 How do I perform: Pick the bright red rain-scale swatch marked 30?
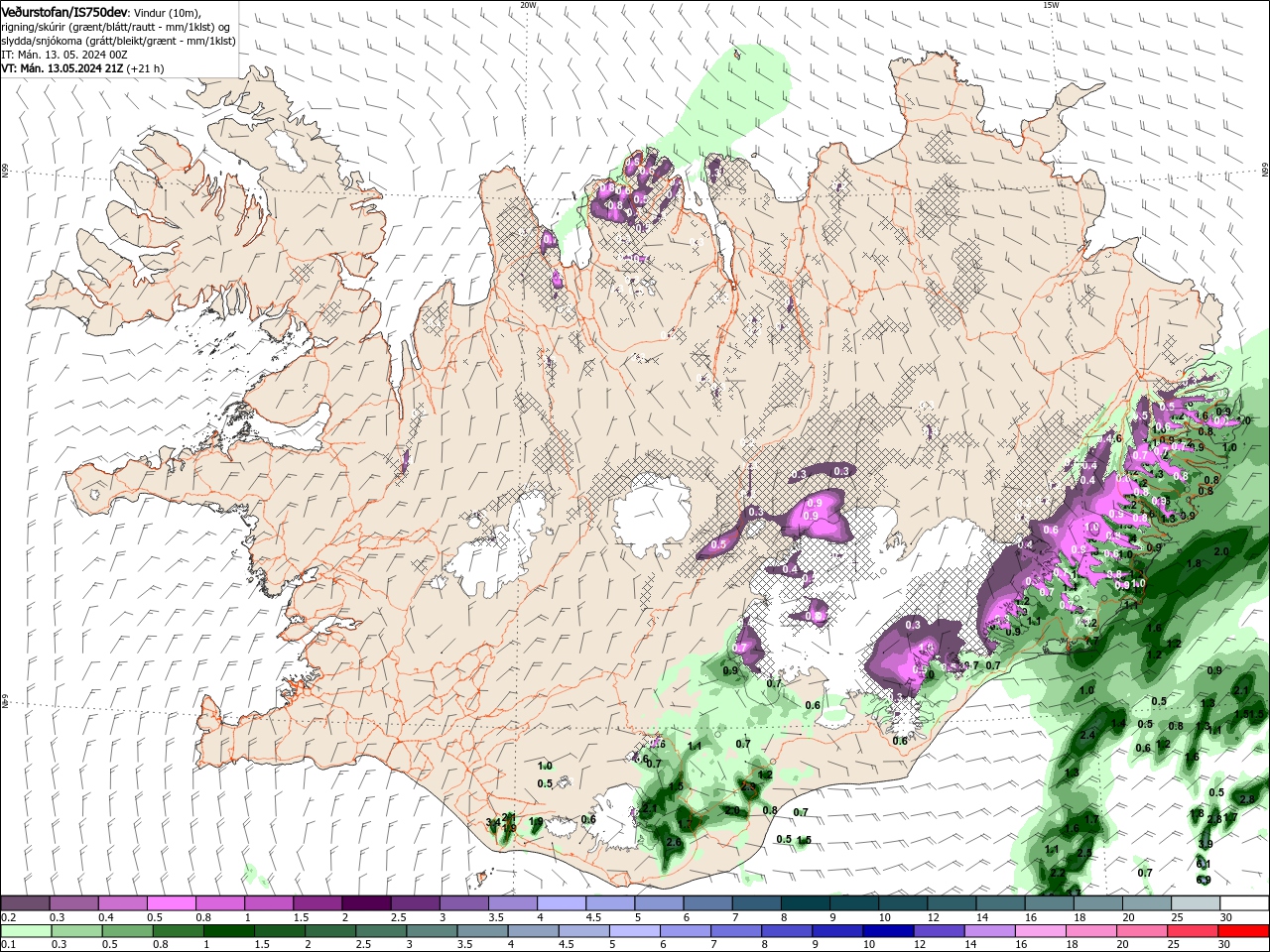click(x=1244, y=931)
